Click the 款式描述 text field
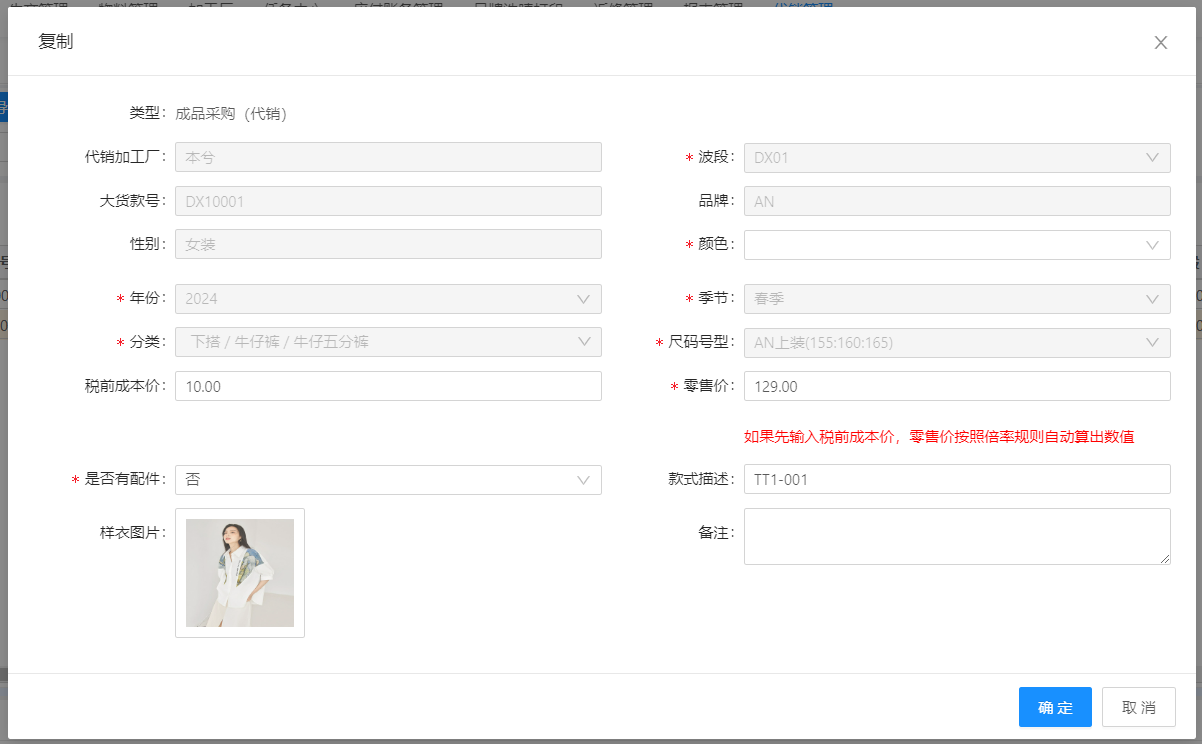Screen dimensions: 1202x744 click(956, 480)
